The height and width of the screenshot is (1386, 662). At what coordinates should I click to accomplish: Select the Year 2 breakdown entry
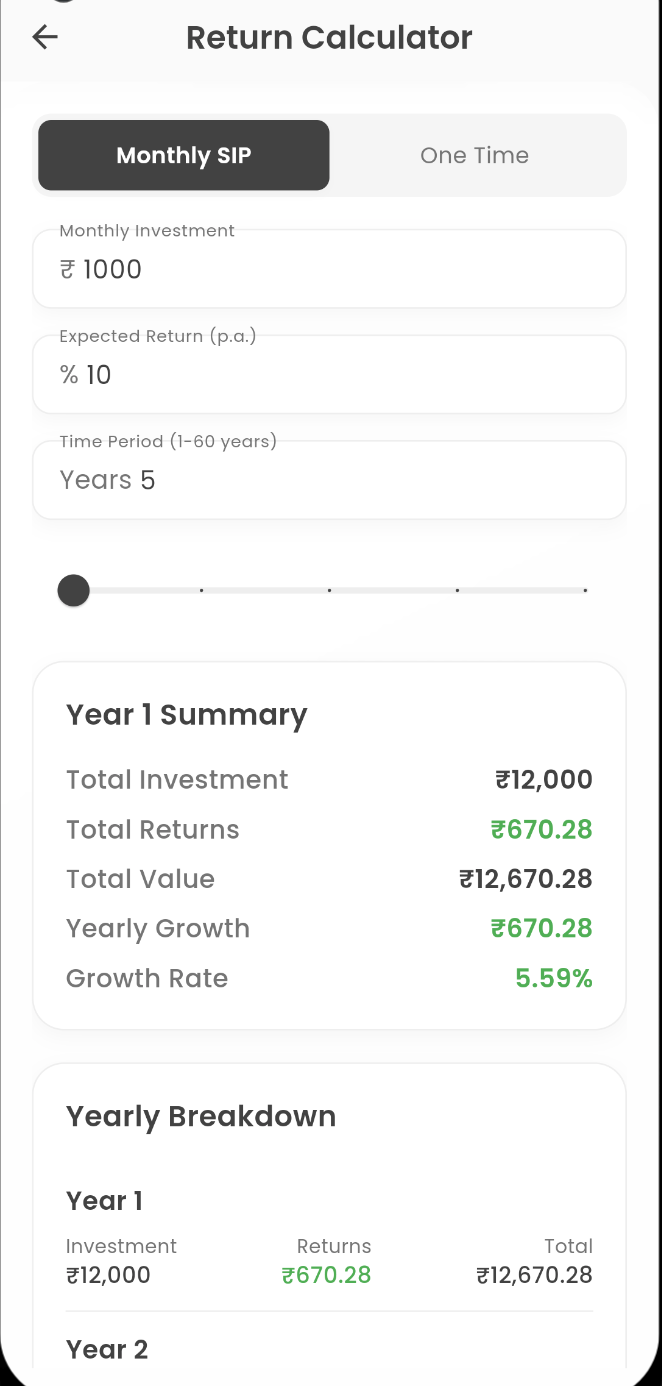pyautogui.click(x=107, y=1349)
